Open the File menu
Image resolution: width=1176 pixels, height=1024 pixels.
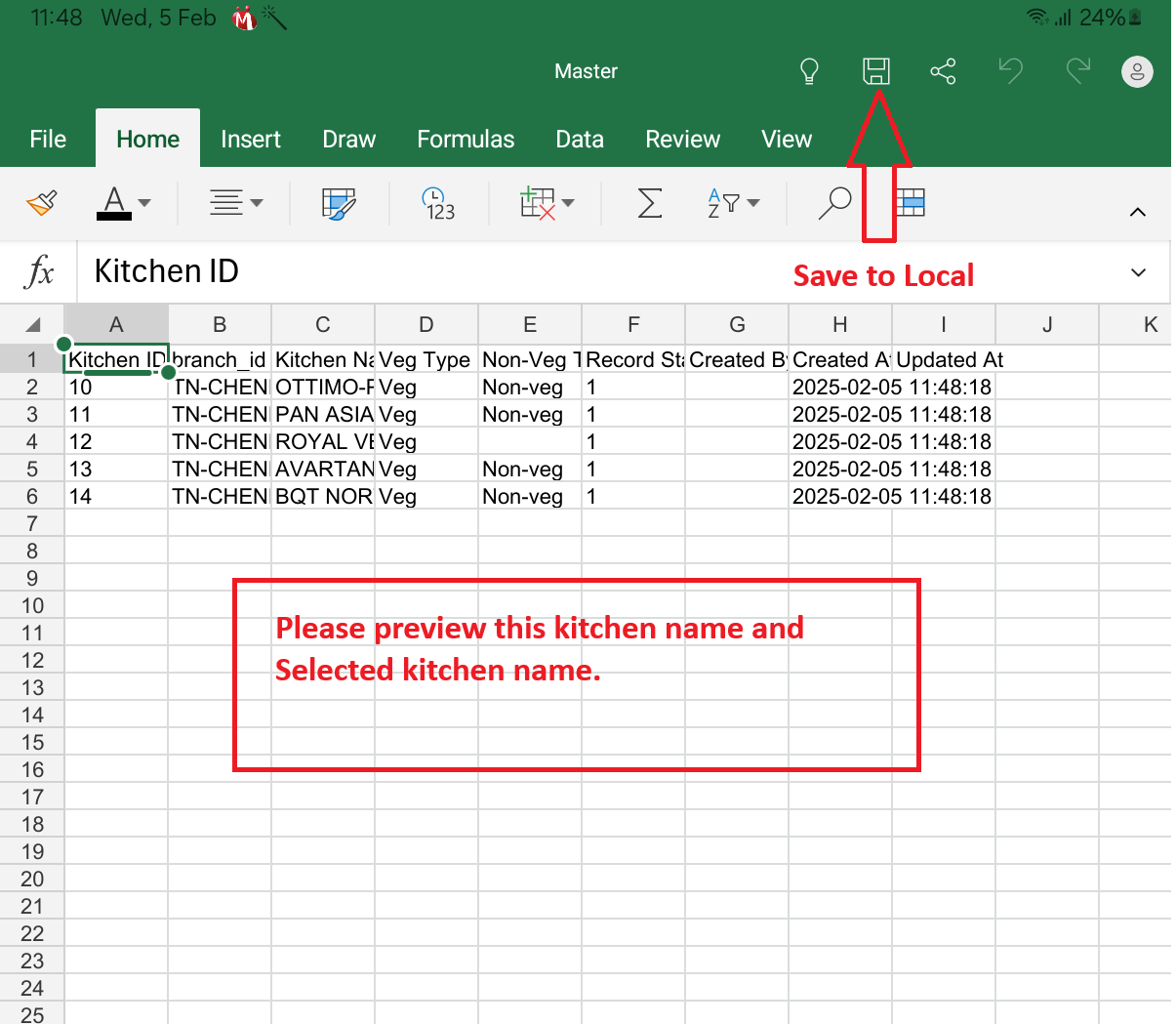coord(48,140)
